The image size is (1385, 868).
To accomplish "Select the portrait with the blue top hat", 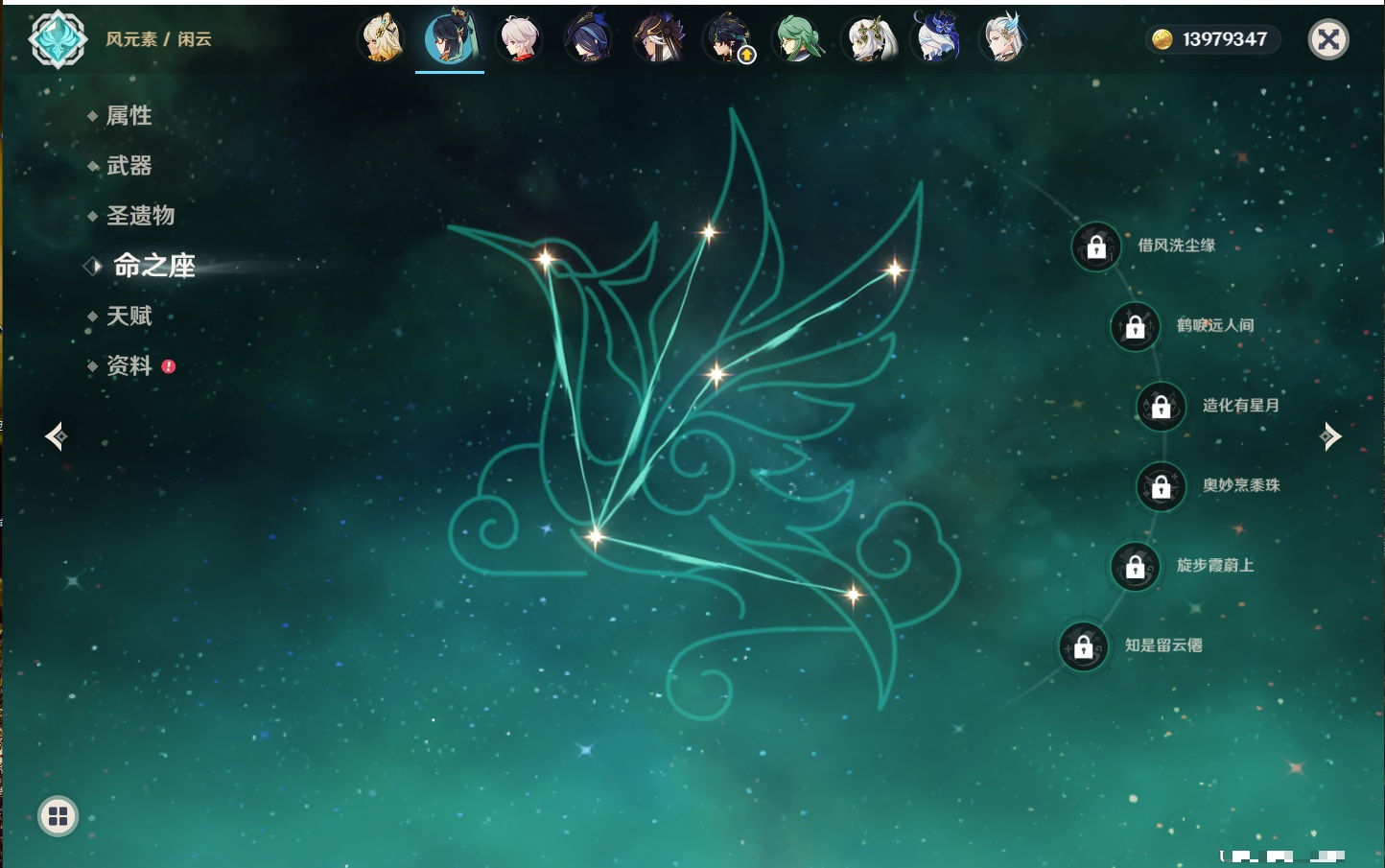I will [936, 39].
